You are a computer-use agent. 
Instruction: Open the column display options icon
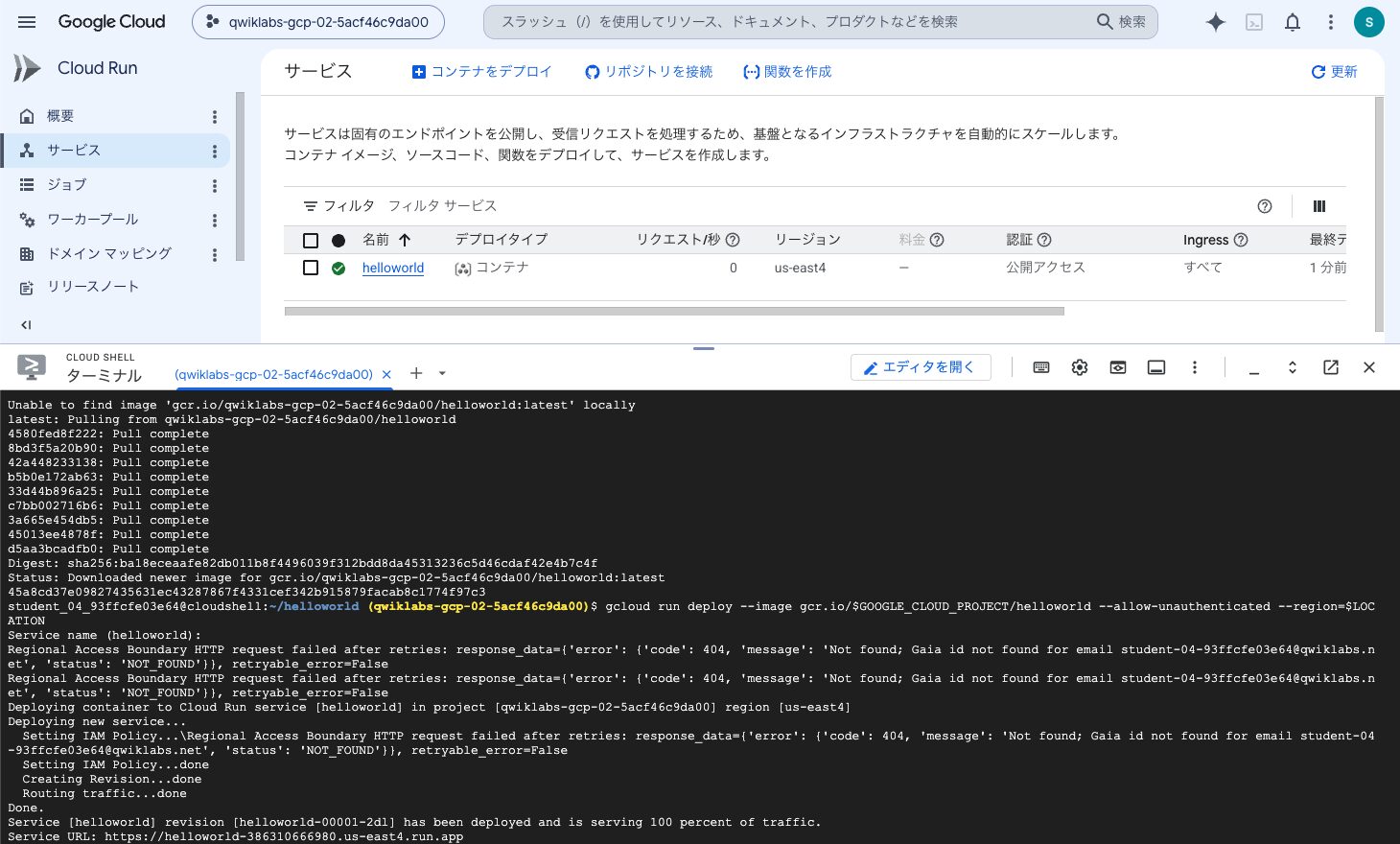pos(1319,206)
